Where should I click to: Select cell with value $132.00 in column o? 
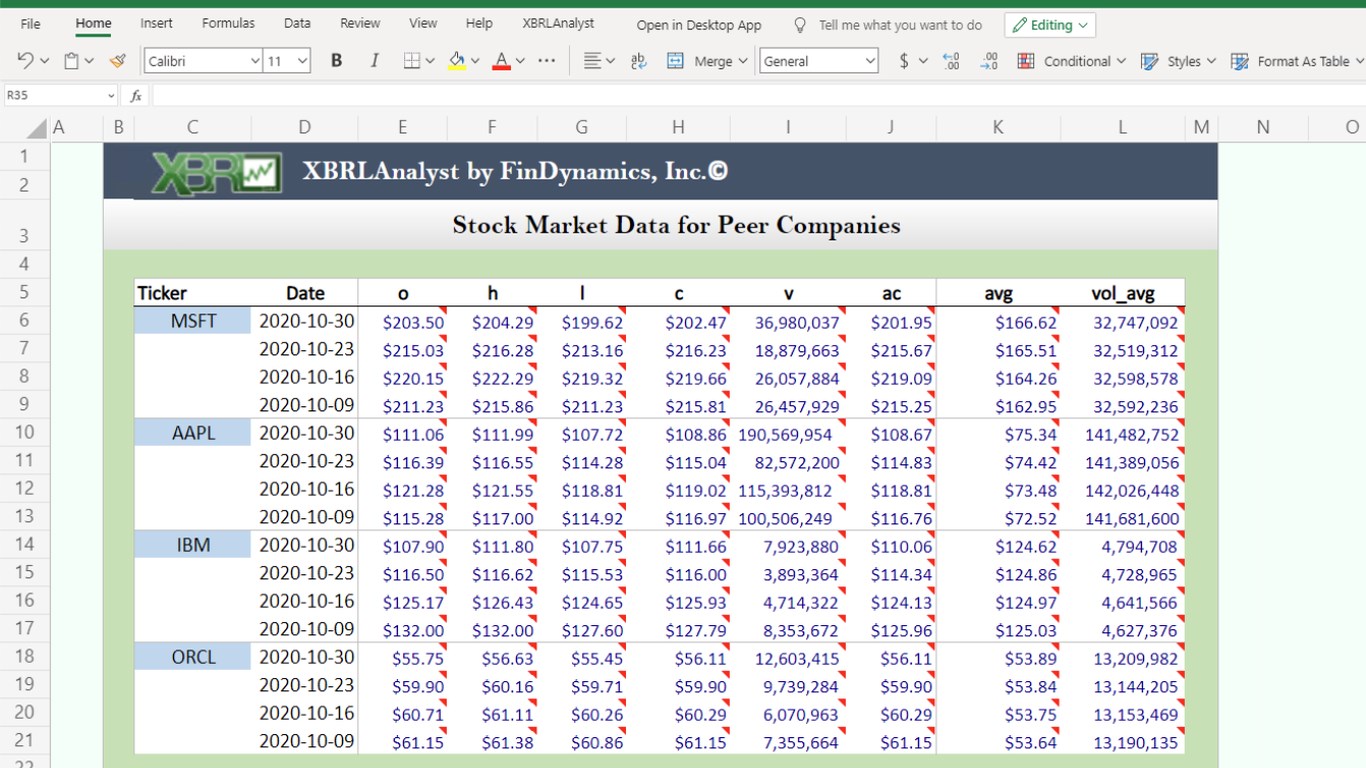coord(403,630)
